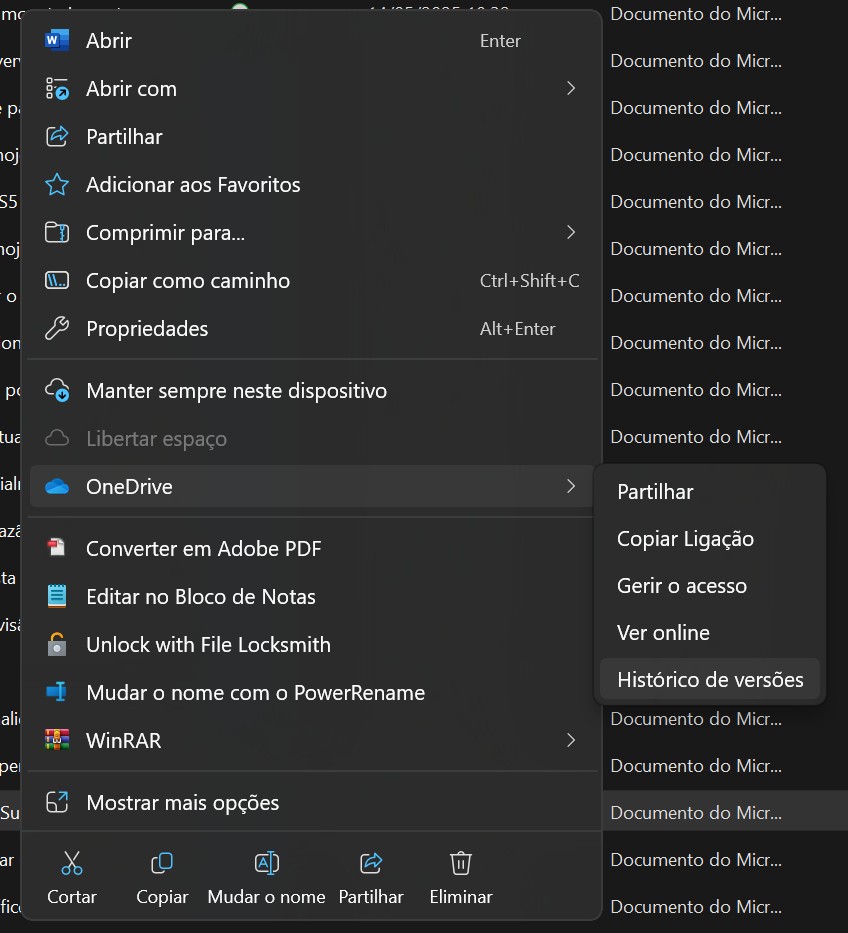
Task: Open Mostrar mais opções
Action: (182, 803)
